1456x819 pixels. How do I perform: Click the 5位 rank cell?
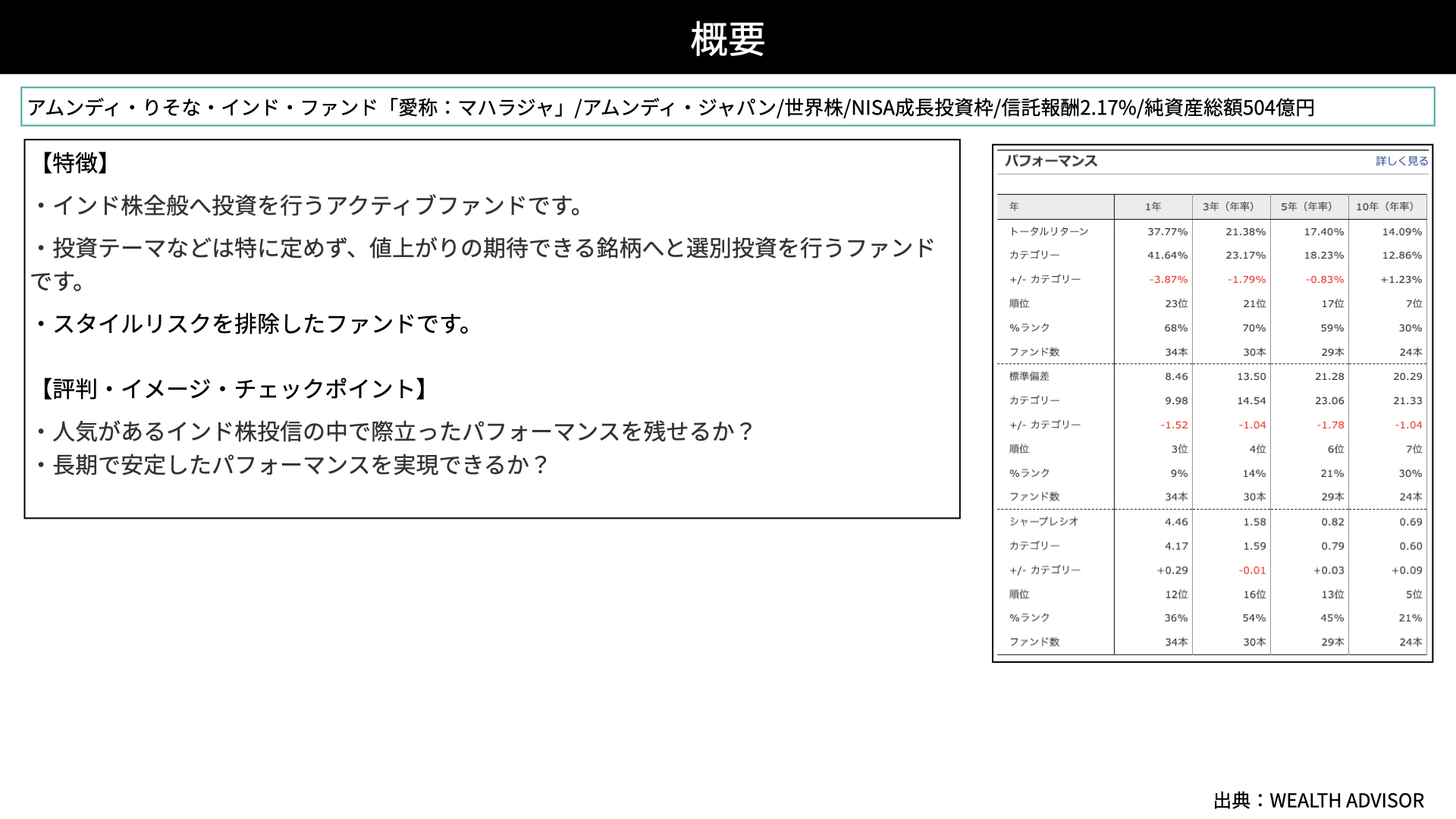coord(1414,595)
